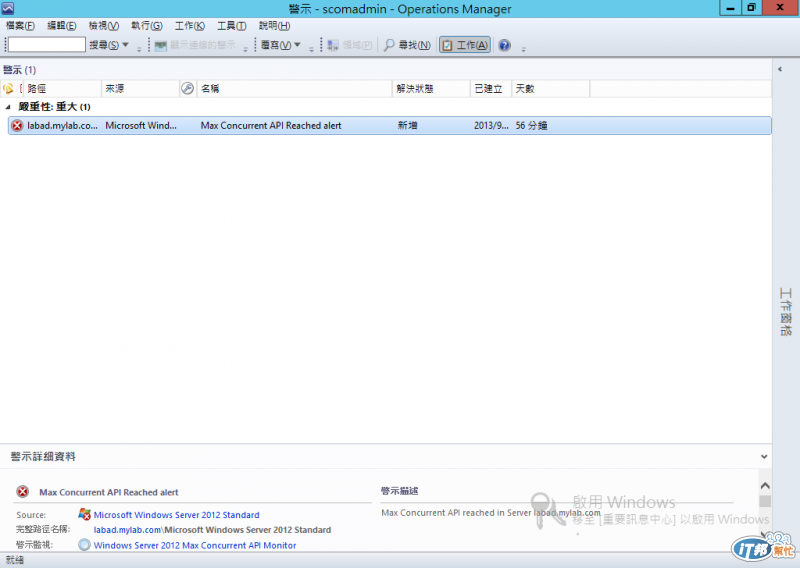Click the 56 分鐘 age cell
800x568 pixels.
(531, 126)
